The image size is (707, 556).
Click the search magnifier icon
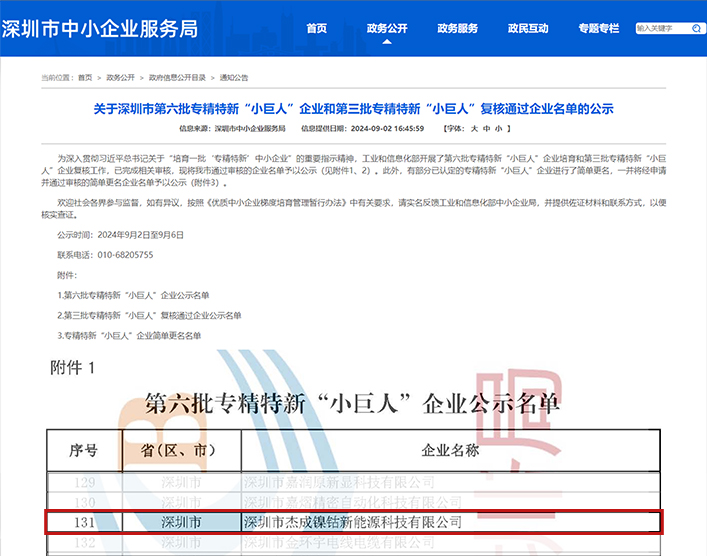click(x=696, y=28)
